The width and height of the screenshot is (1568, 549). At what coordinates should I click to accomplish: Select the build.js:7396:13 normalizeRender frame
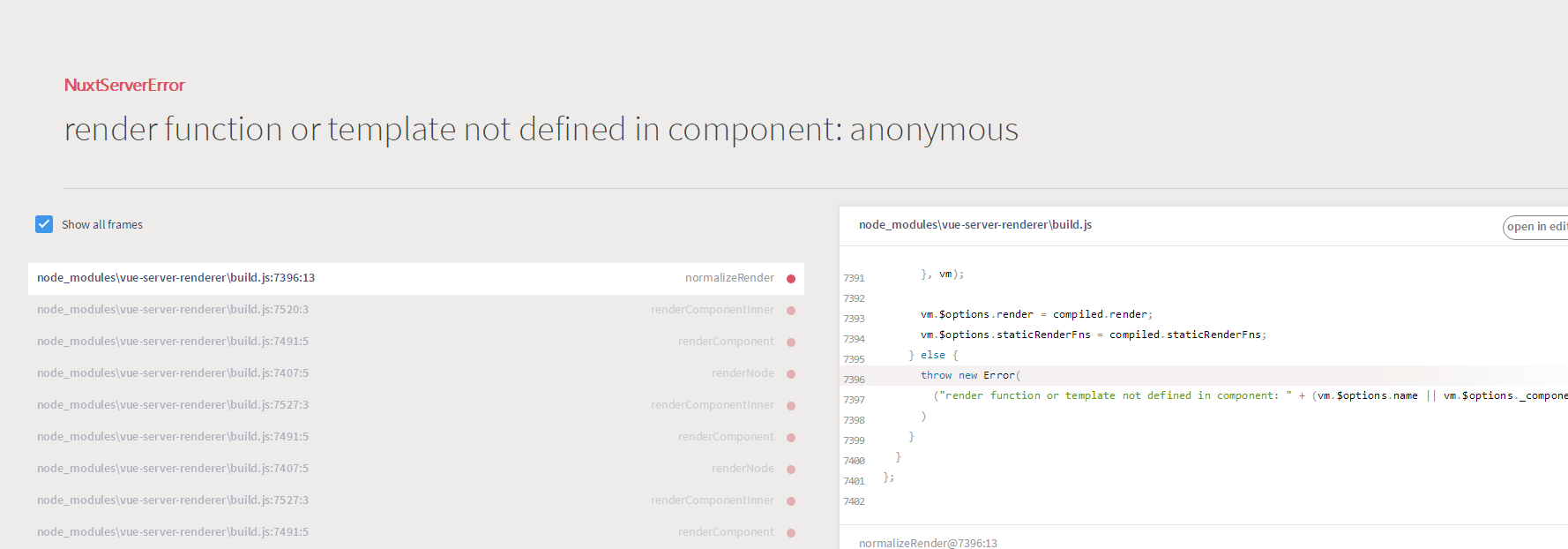[x=416, y=278]
